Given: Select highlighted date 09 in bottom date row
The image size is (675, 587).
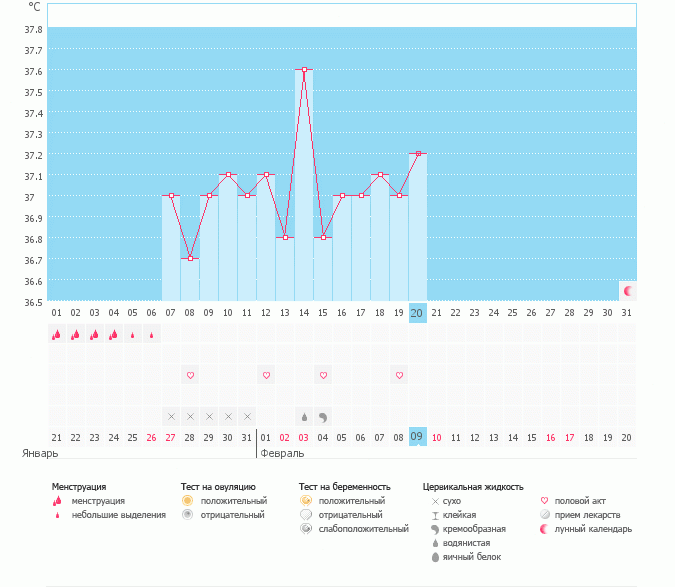Looking at the screenshot, I should click(x=418, y=437).
